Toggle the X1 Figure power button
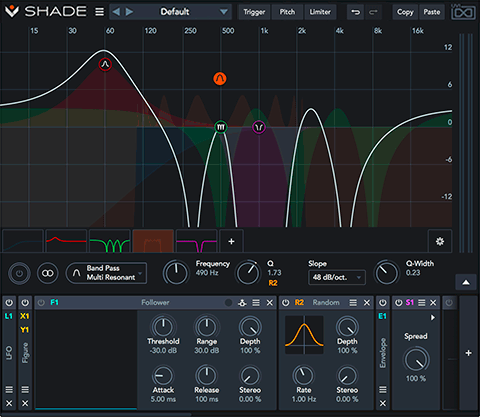 tap(25, 303)
